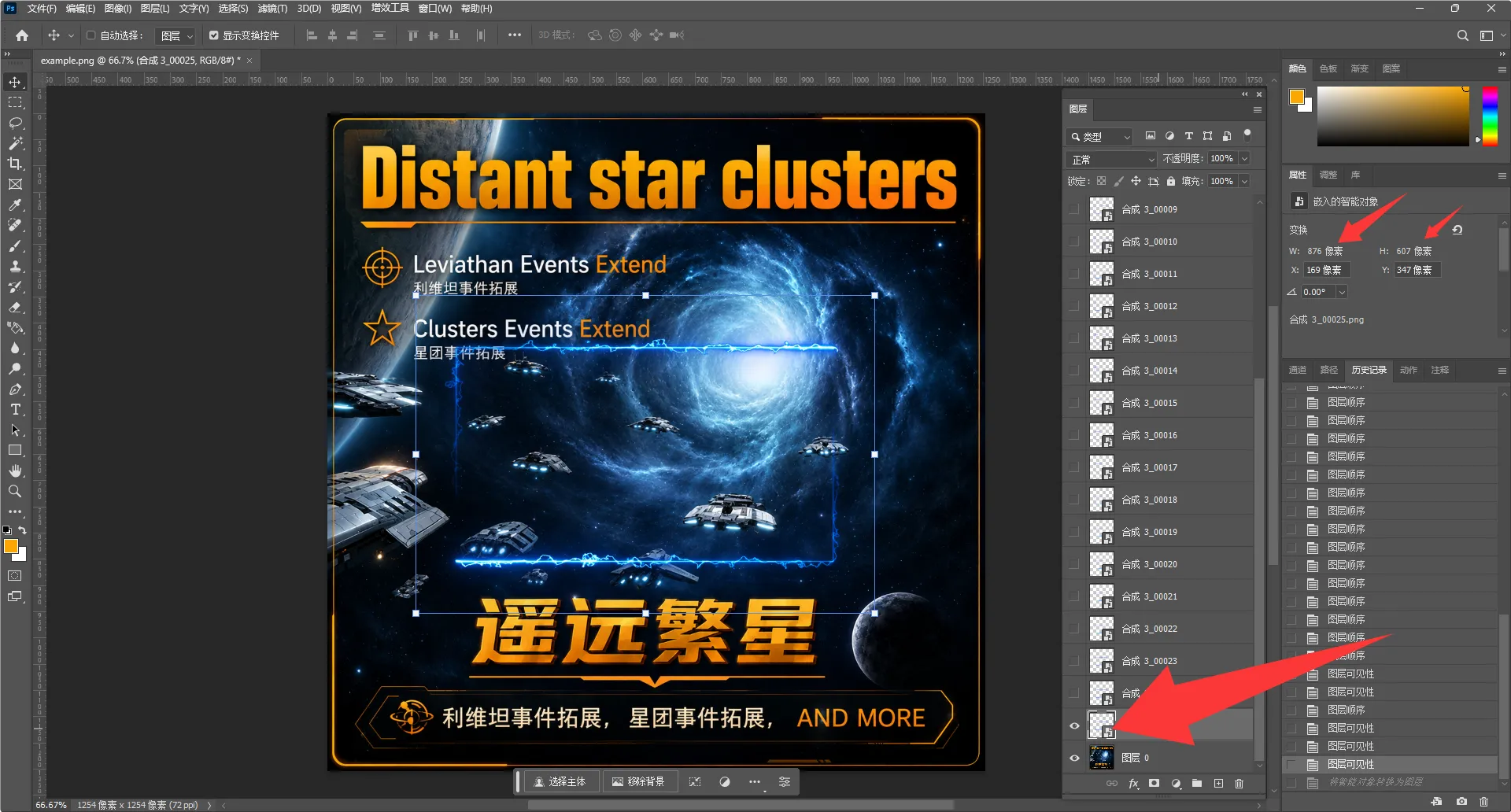
Task: Select the Crop tool
Action: pyautogui.click(x=15, y=164)
